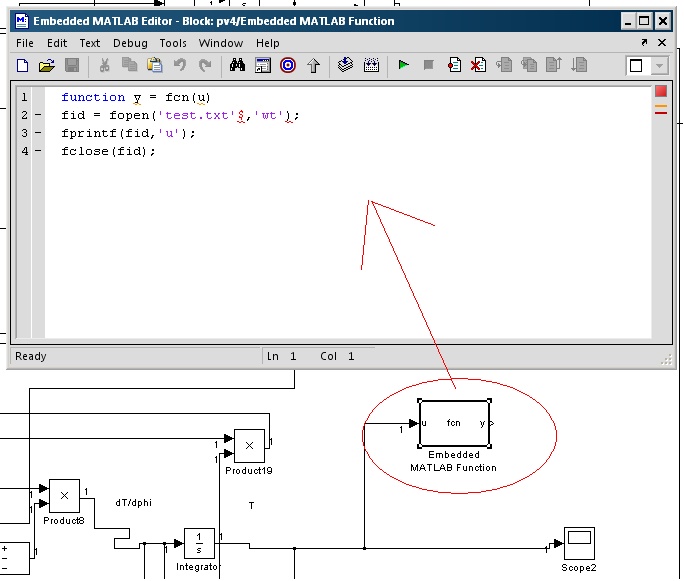The width and height of the screenshot is (684, 581).
Task: Select the Scope2 block
Action: pyautogui.click(x=578, y=544)
